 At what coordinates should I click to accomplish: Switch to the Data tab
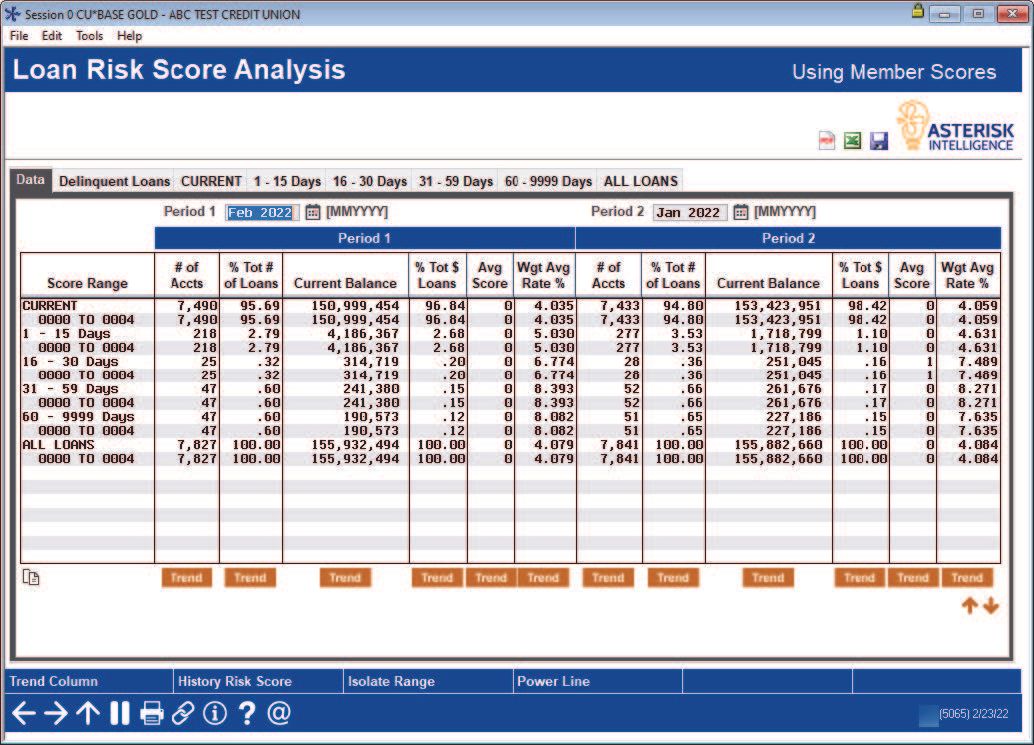click(30, 179)
